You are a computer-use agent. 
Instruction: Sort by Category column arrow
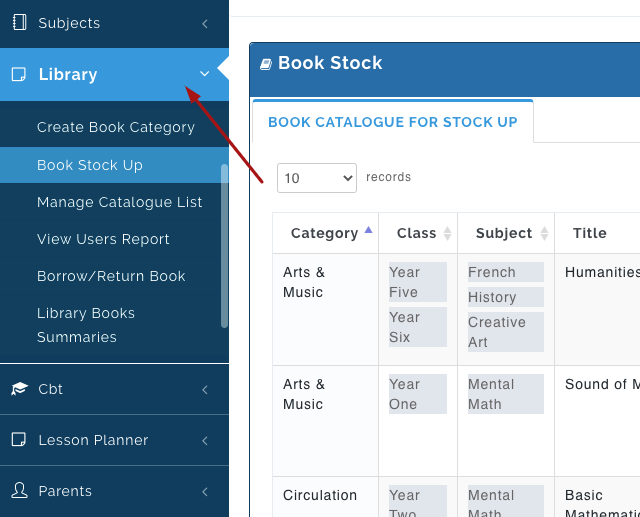pos(369,230)
